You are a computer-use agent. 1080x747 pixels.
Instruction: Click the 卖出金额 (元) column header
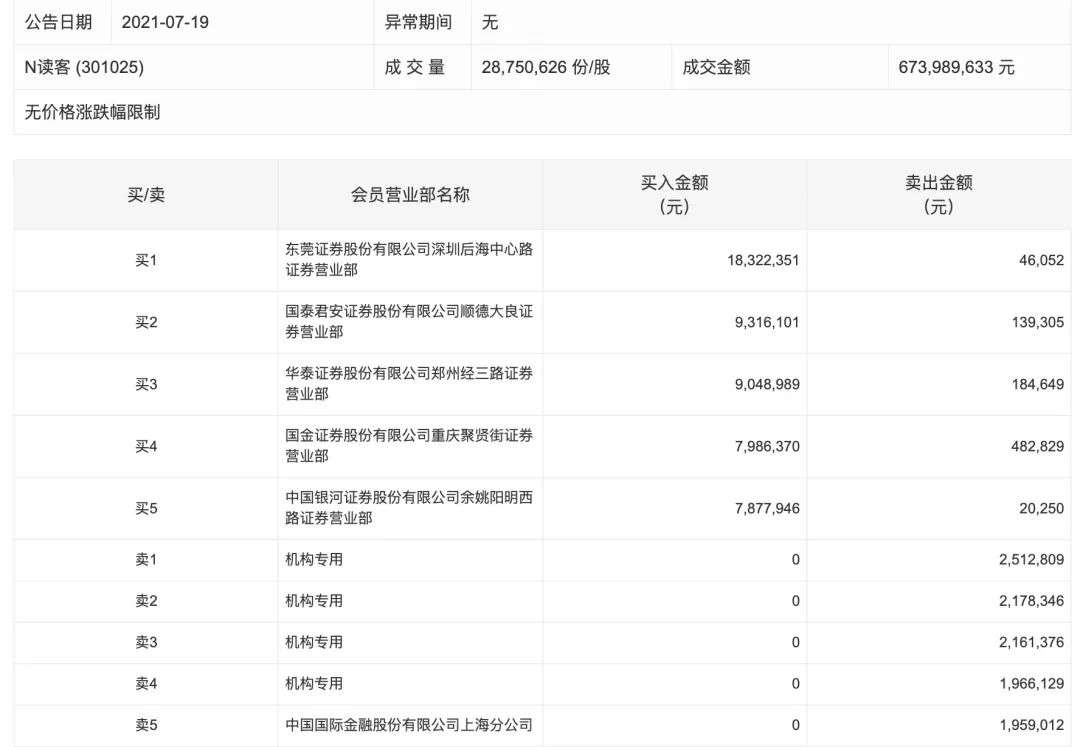click(x=939, y=194)
